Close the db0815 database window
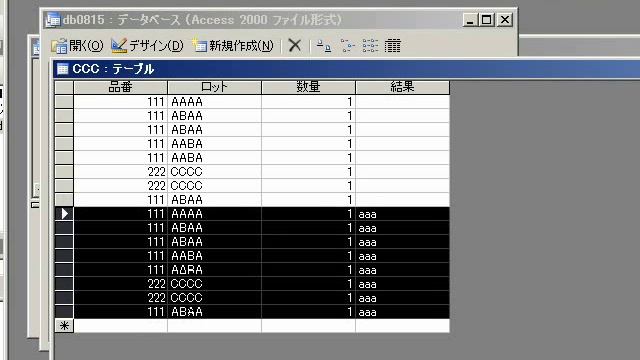Image resolution: width=640 pixels, height=360 pixels. (505, 20)
